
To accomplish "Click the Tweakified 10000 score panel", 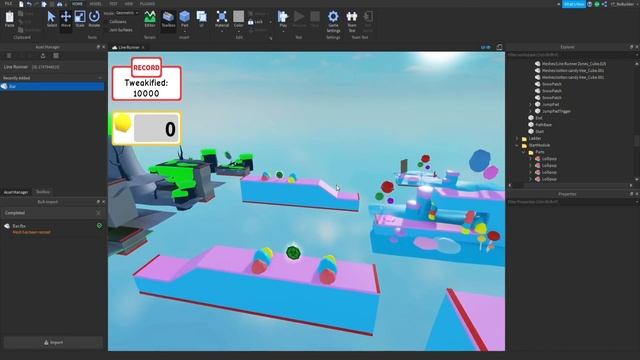I will click(147, 84).
